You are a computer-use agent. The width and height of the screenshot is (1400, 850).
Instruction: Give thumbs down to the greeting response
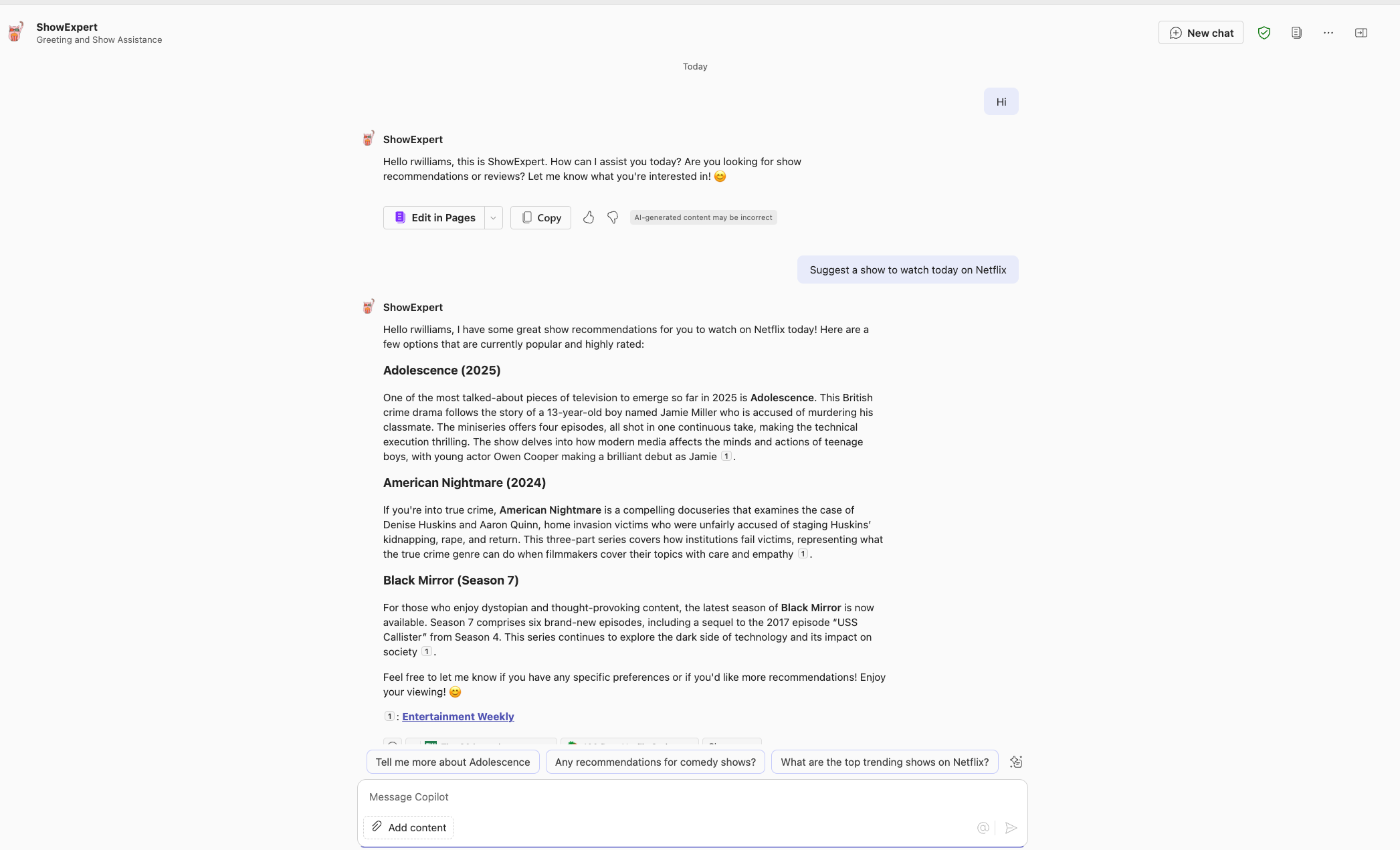[x=613, y=217]
